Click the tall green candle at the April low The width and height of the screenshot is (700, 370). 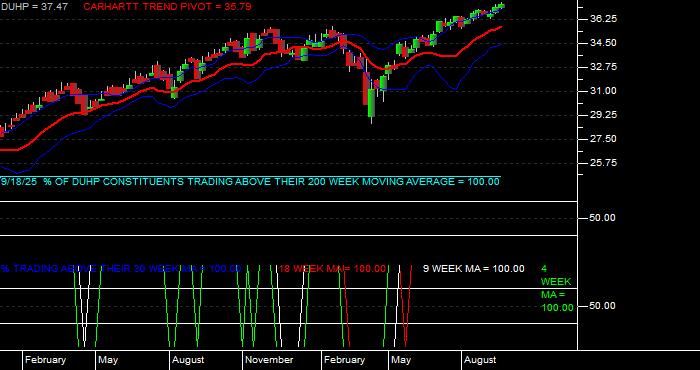pos(371,103)
